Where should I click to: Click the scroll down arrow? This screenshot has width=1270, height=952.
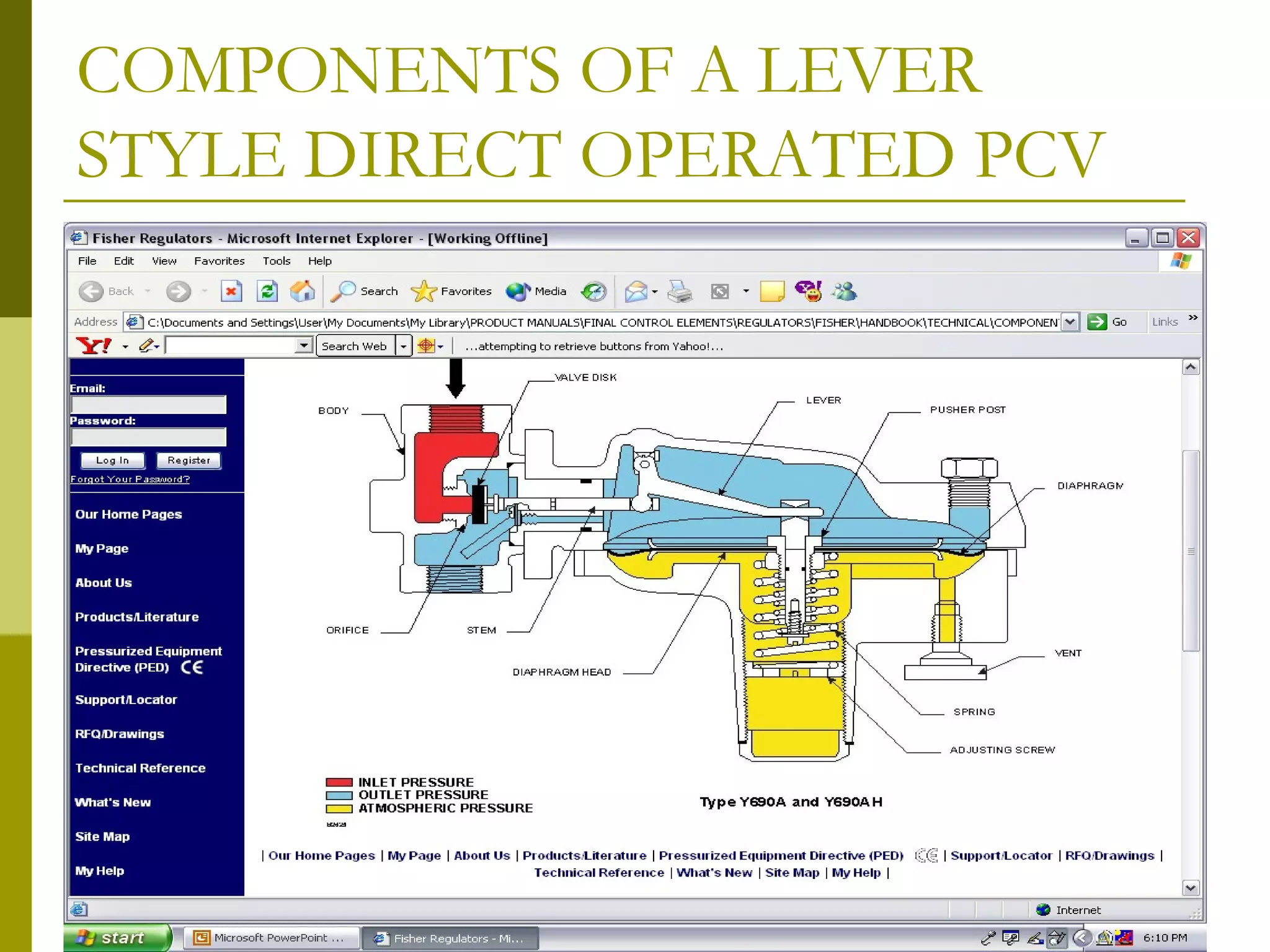click(x=1191, y=888)
